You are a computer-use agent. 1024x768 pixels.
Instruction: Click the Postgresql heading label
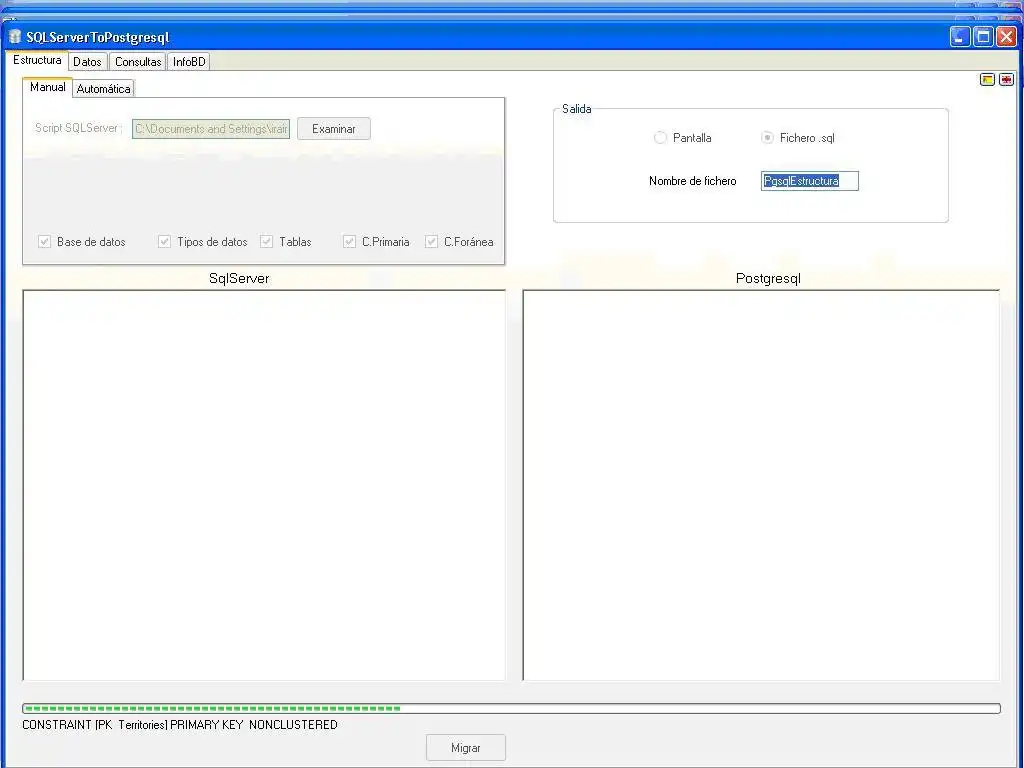tap(768, 278)
